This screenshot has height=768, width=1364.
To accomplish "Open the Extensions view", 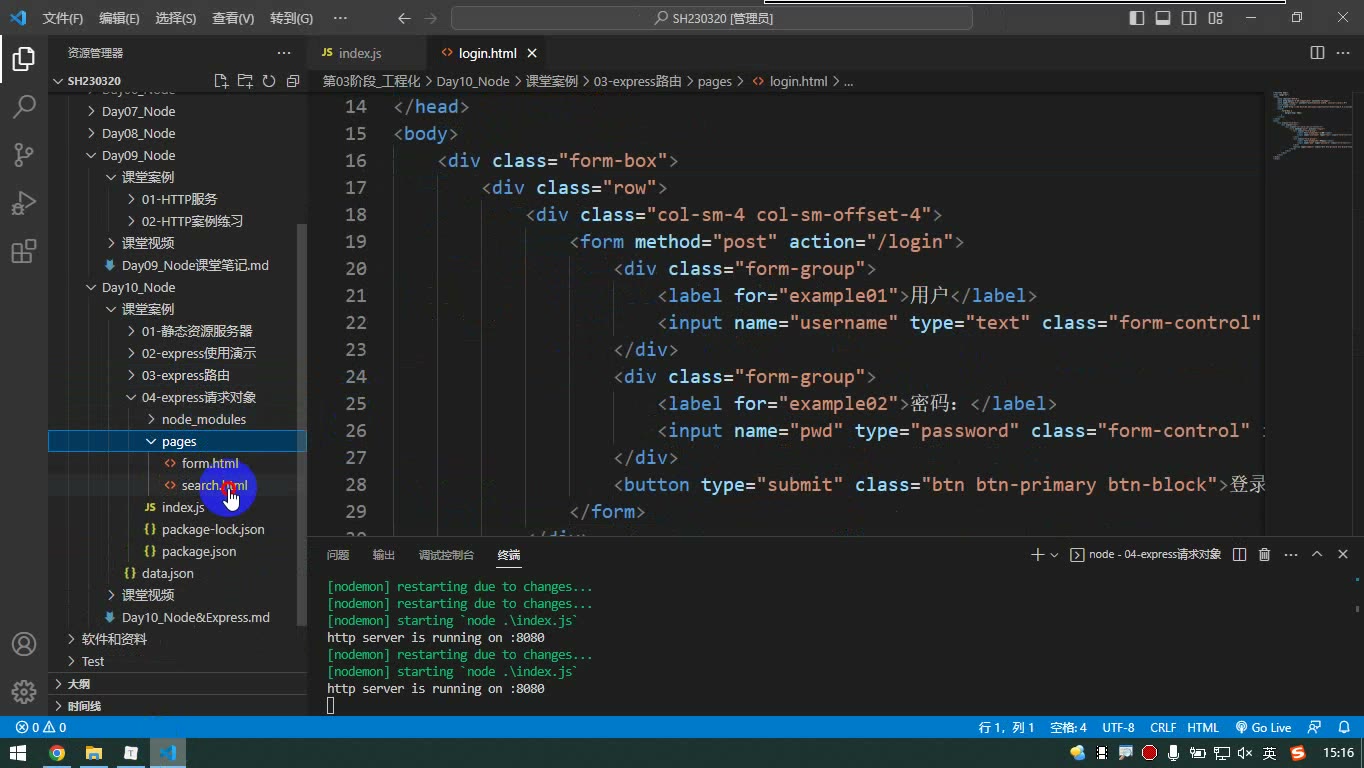I will (x=24, y=251).
